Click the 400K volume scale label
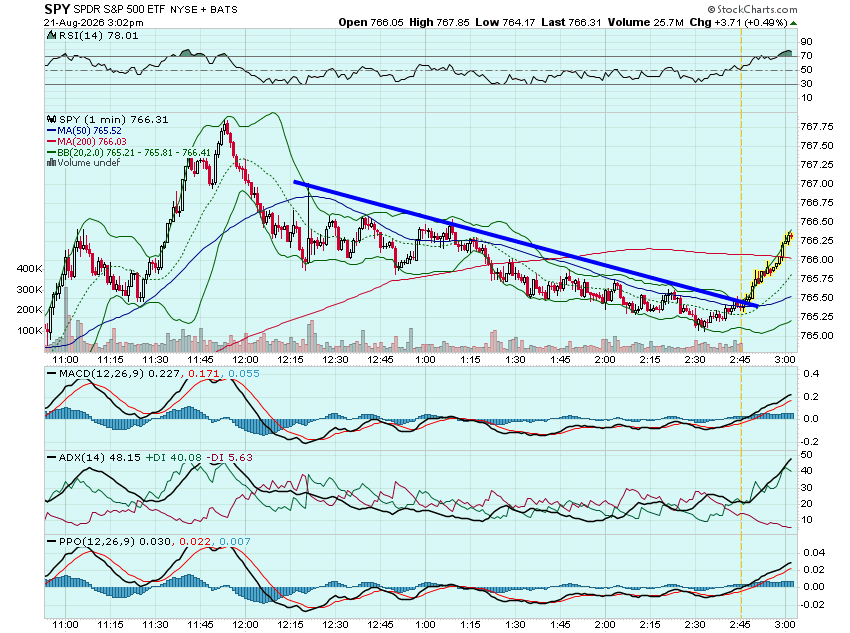This screenshot has height=633, width=850. [x=30, y=268]
